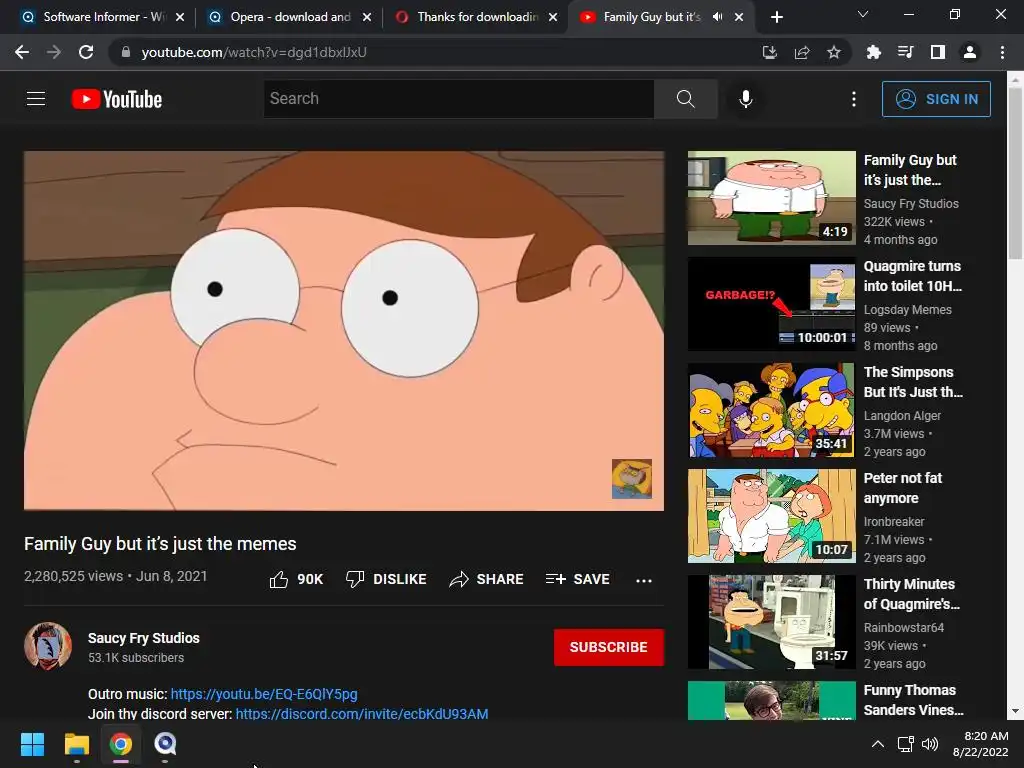Open Chrome extensions puzzle icon
This screenshot has width=1024, height=768.
pyautogui.click(x=873, y=52)
